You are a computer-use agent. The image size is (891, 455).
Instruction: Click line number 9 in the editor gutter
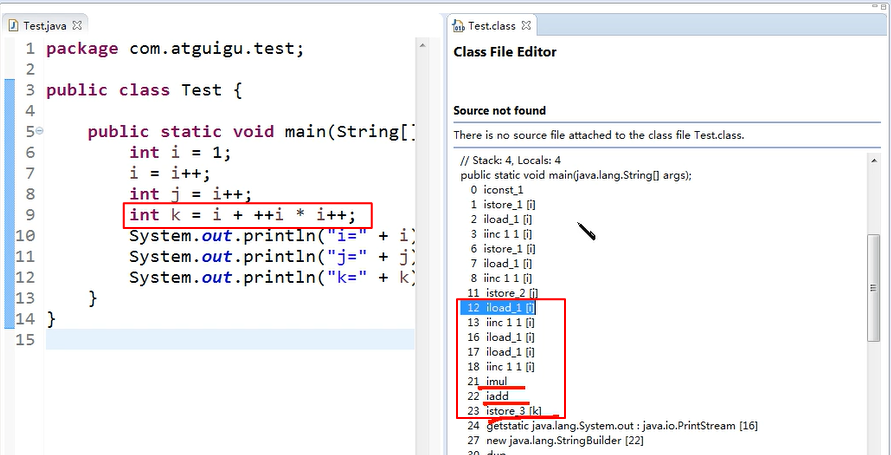click(30, 215)
